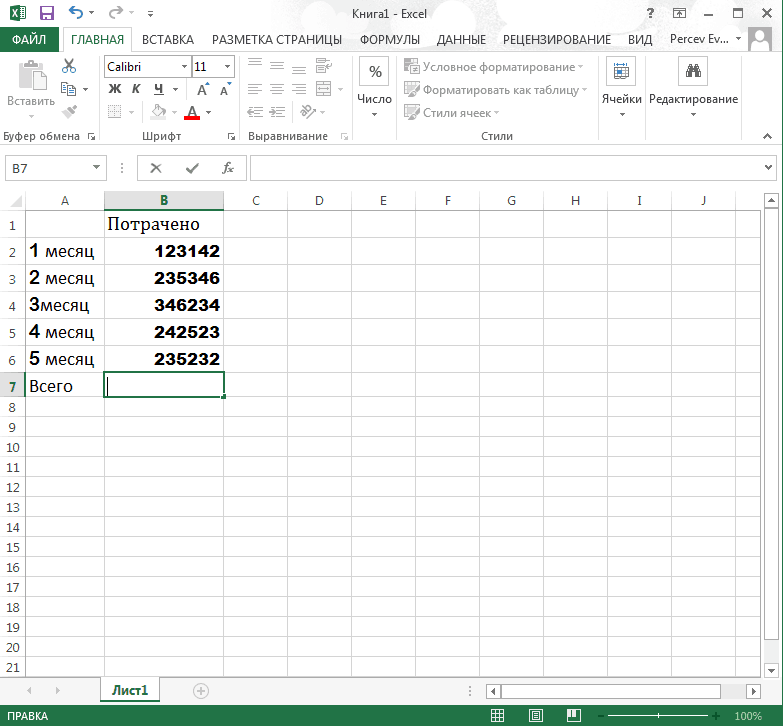Switch to the ВСТАВКА ribbon tab

pyautogui.click(x=168, y=39)
